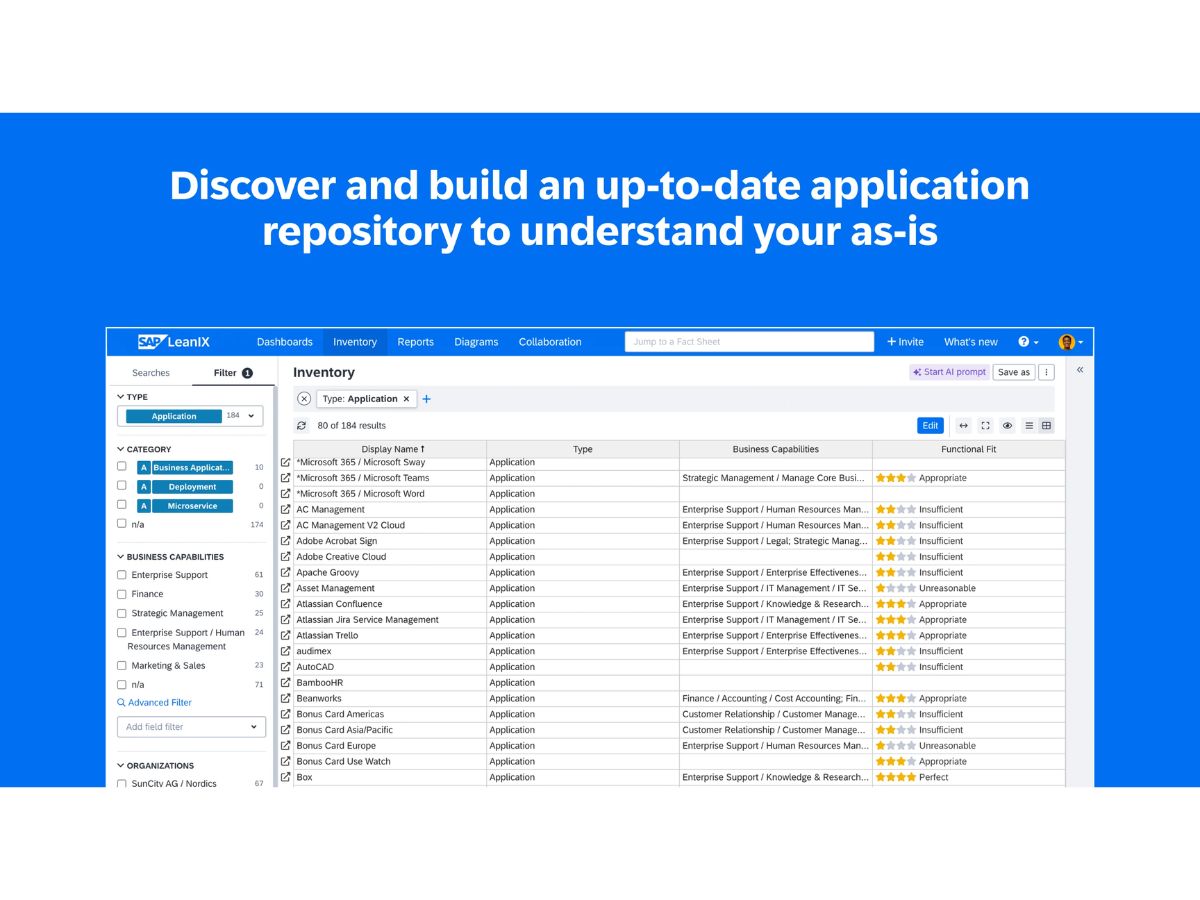
Task: Check the SunCity AG / Nordics checkbox
Action: point(122,784)
